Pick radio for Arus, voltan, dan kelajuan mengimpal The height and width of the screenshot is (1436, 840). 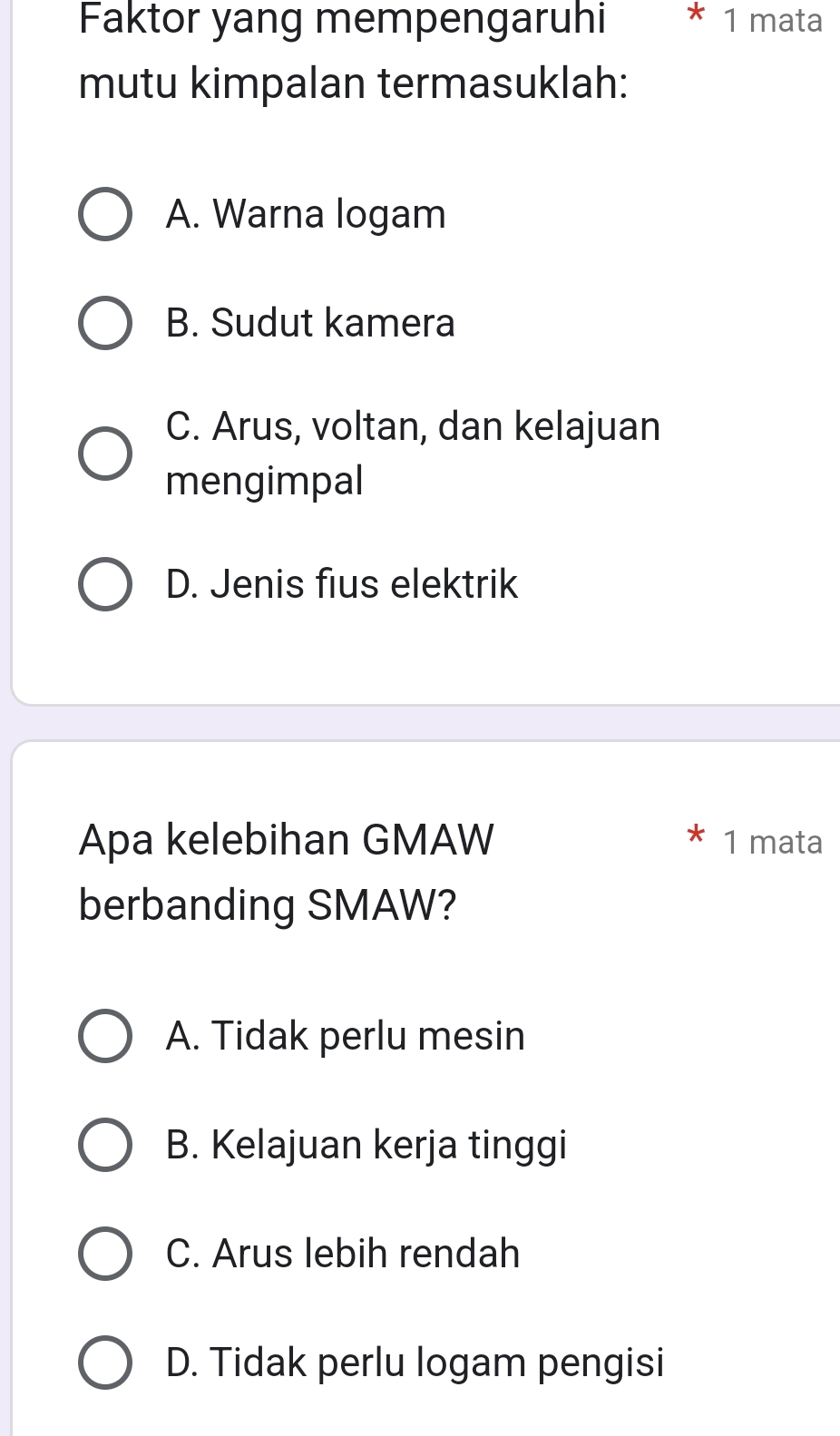(105, 453)
